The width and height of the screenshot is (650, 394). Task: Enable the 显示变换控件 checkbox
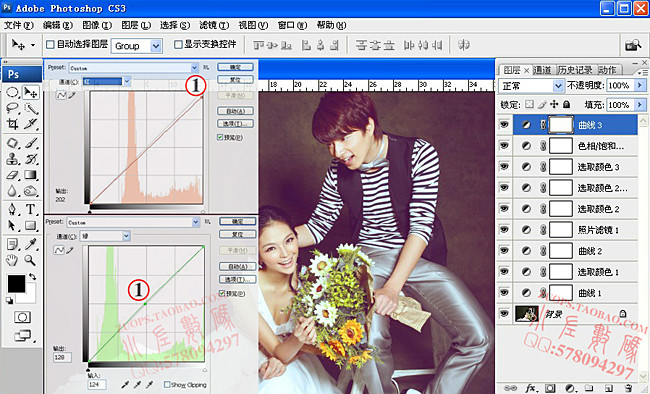[178, 44]
